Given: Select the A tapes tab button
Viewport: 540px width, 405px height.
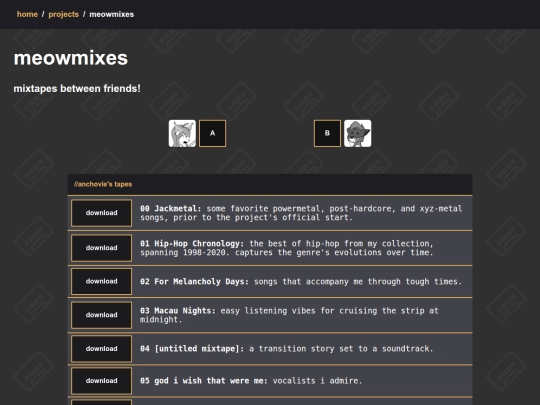Looking at the screenshot, I should 212,133.
